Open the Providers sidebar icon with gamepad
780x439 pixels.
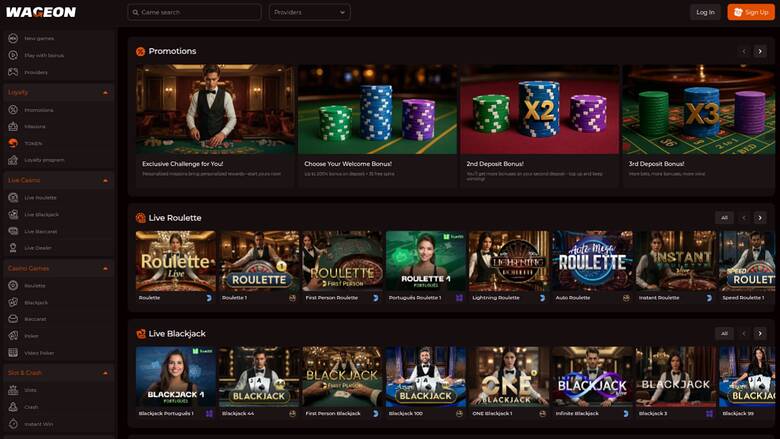tap(13, 72)
